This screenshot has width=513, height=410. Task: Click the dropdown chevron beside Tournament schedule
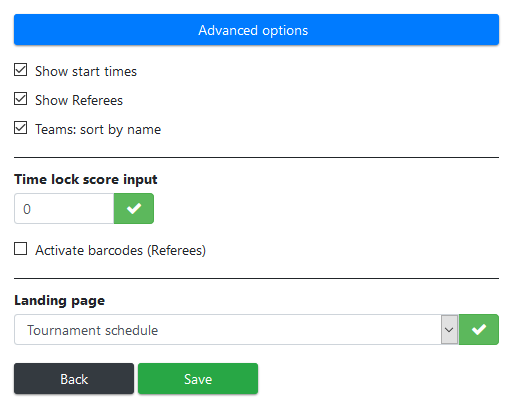(x=449, y=330)
